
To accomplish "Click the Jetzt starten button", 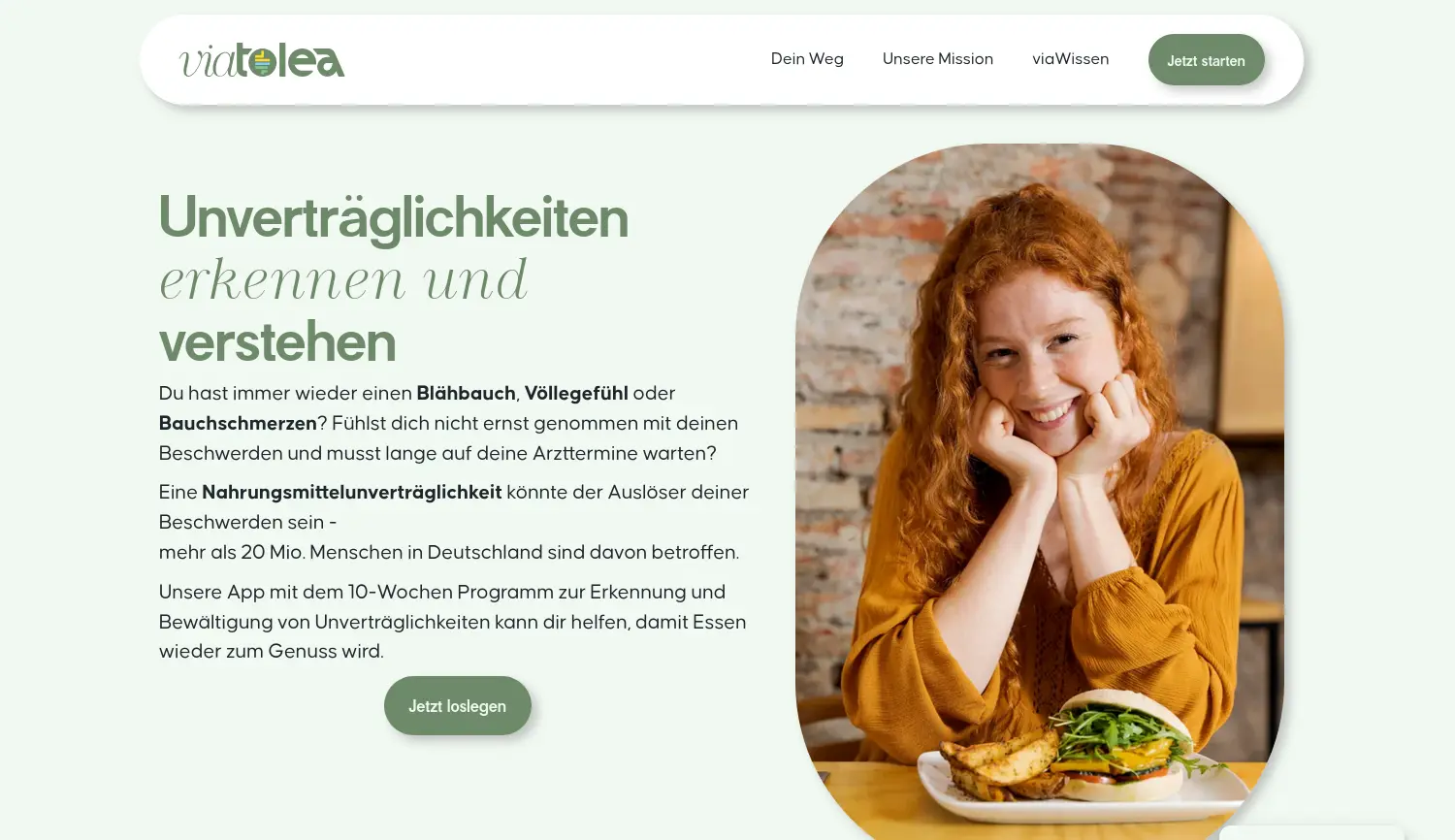I will [1206, 60].
